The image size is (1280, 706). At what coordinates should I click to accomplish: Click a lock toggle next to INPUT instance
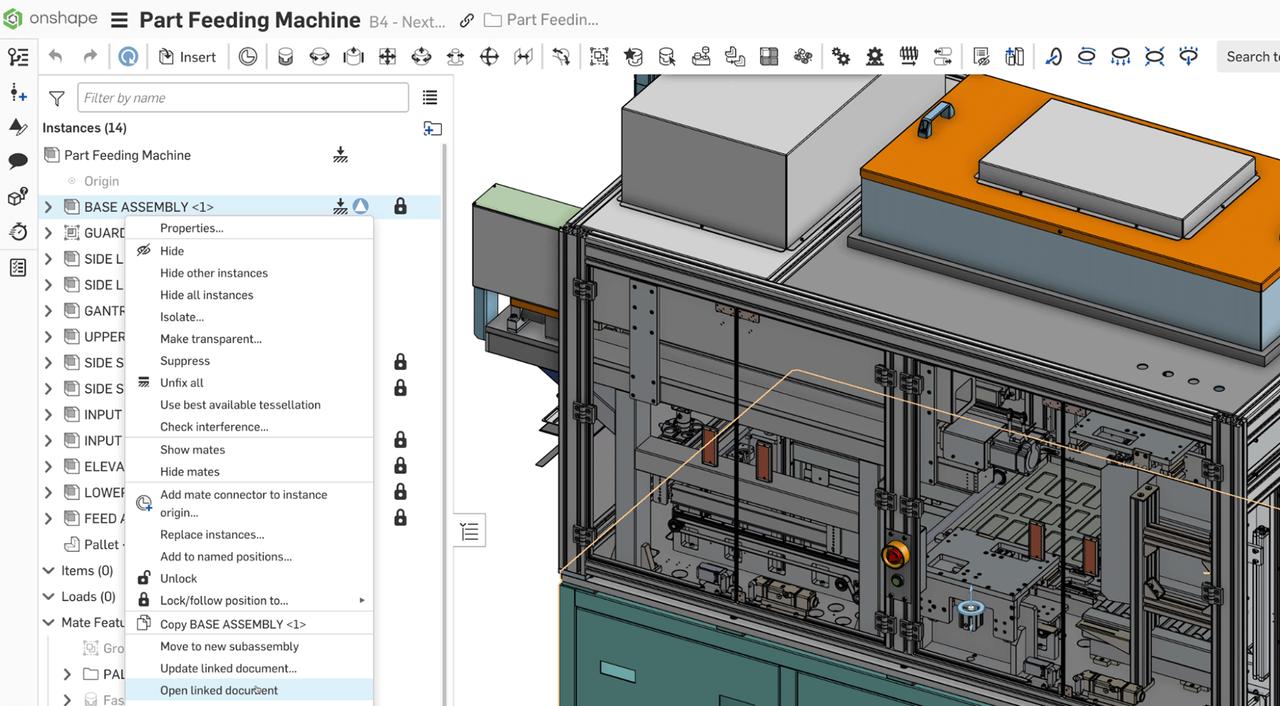coord(400,439)
